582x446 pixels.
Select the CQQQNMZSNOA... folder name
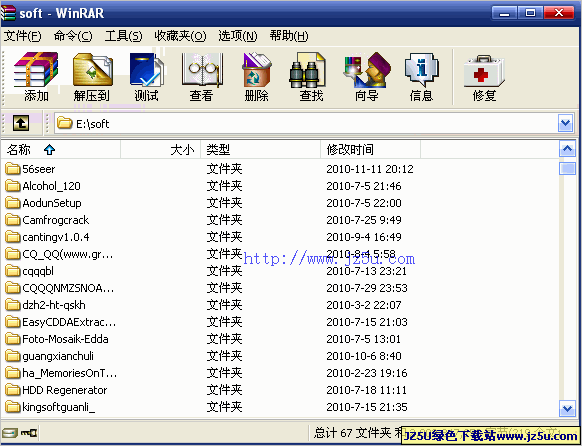(x=68, y=288)
